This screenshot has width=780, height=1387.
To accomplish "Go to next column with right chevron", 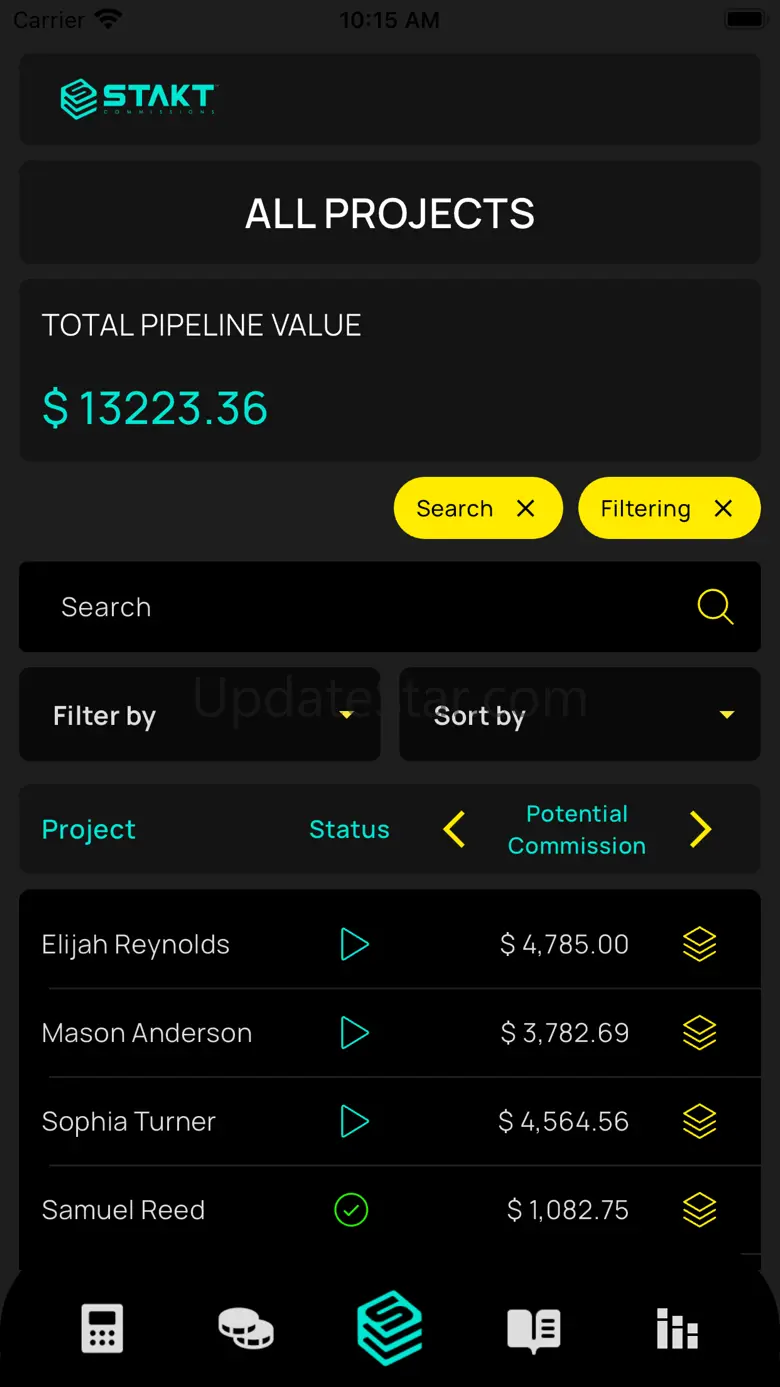I will 701,829.
